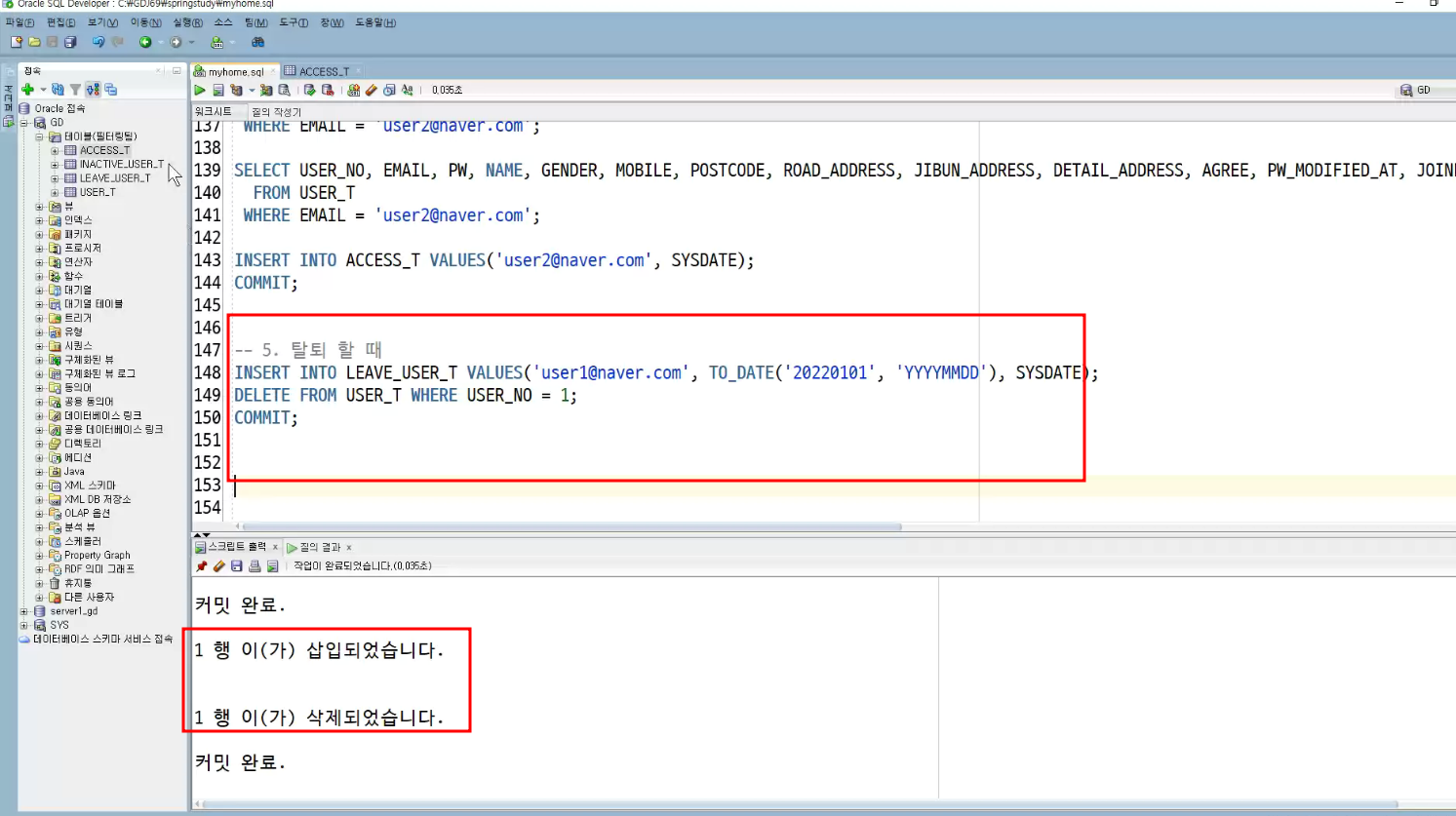
Task: Switch to 질의 작성기 tab
Action: pyautogui.click(x=277, y=112)
